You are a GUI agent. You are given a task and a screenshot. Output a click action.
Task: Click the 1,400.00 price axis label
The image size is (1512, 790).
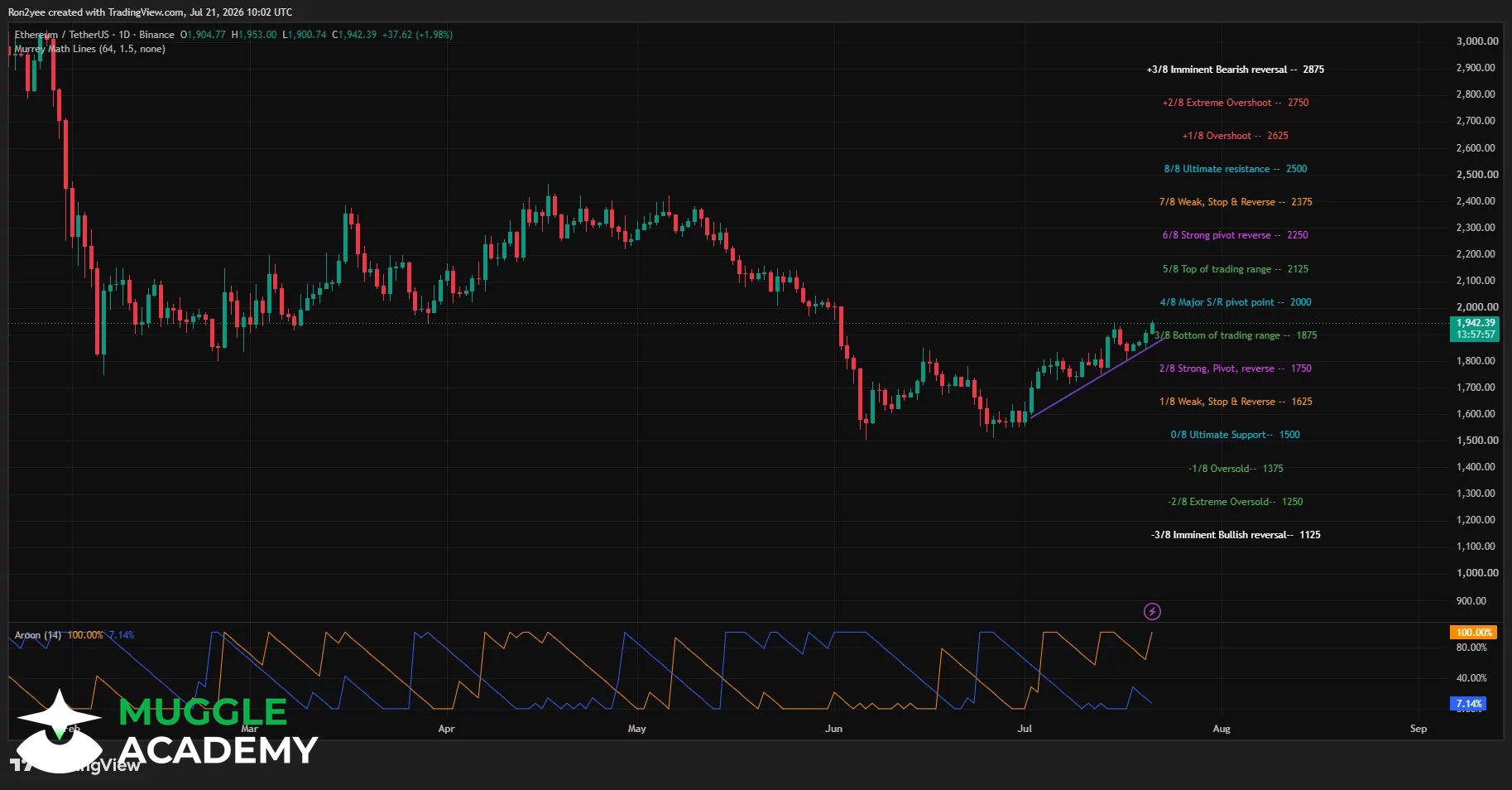(1477, 466)
